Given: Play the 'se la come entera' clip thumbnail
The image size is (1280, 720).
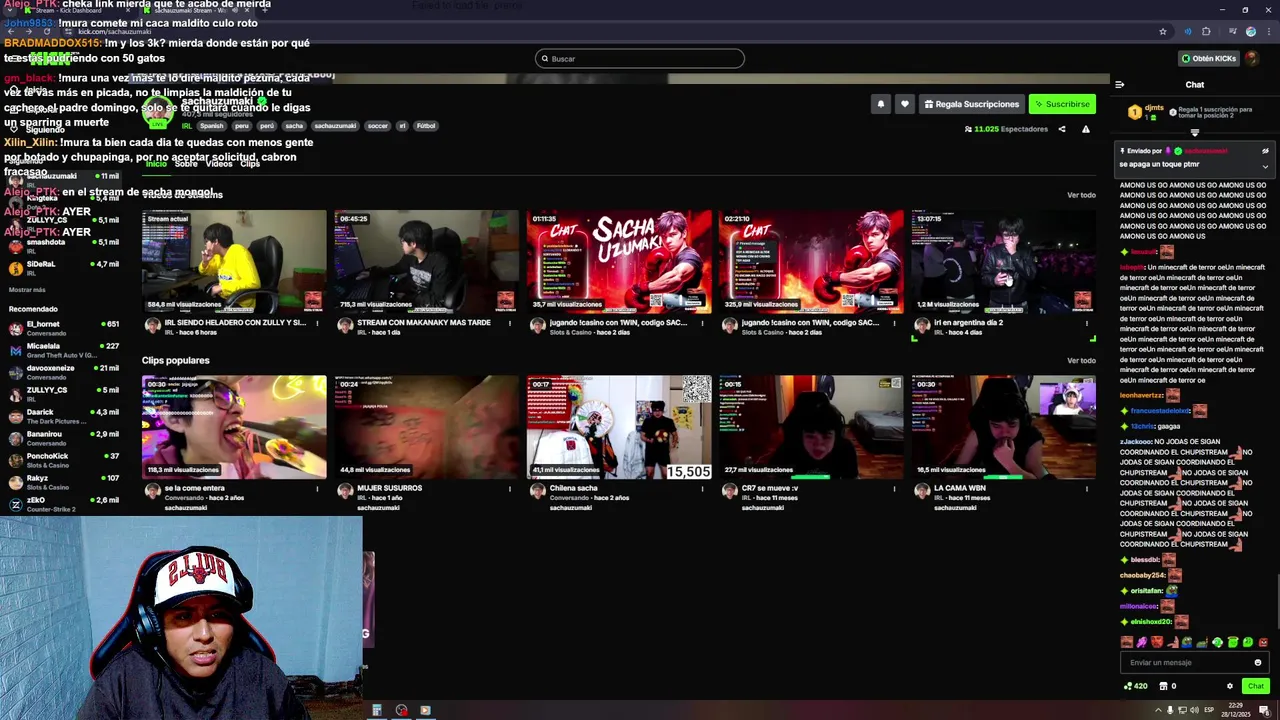Looking at the screenshot, I should tap(234, 427).
